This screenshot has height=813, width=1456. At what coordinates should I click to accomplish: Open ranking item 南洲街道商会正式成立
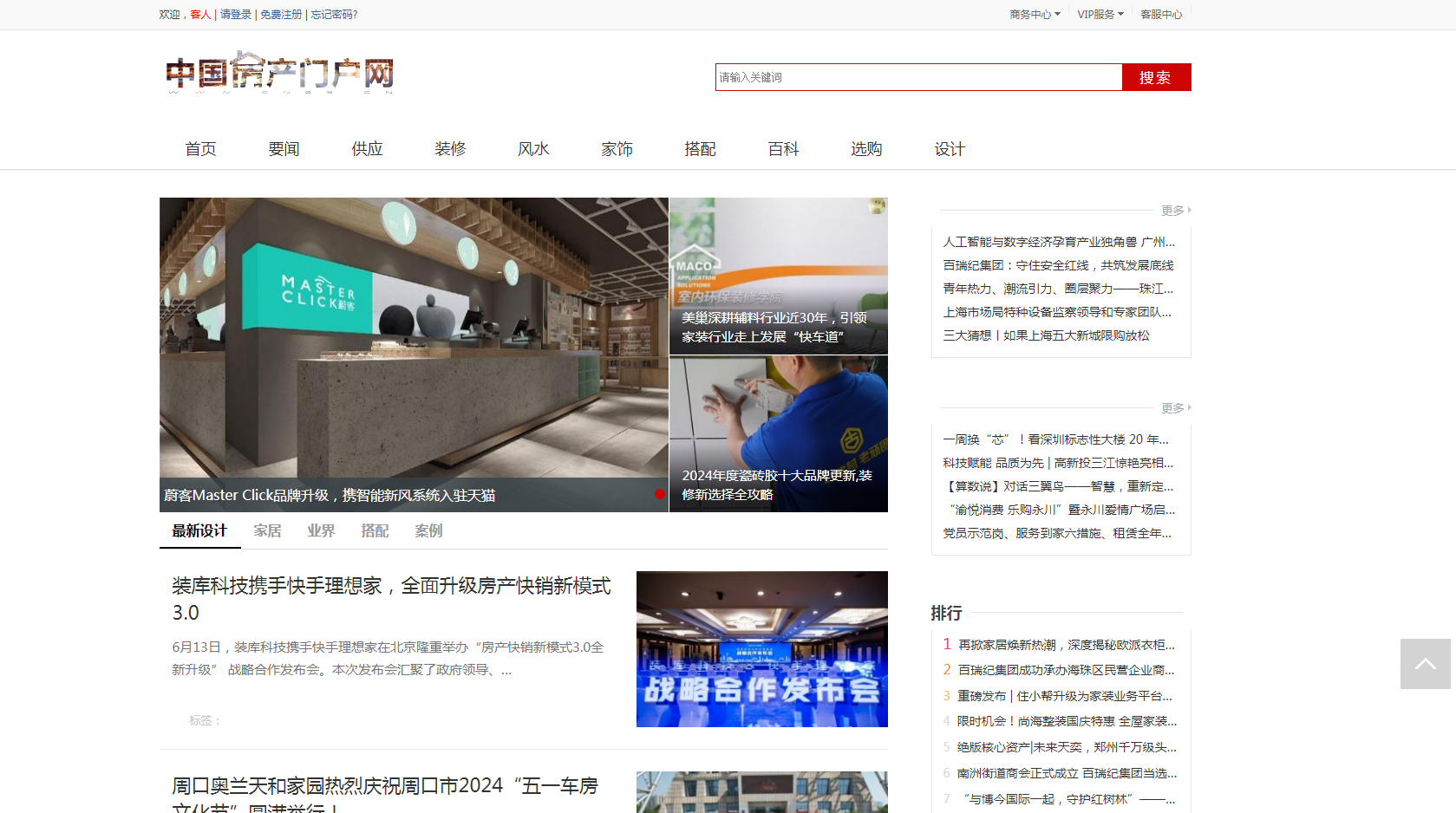click(1068, 773)
